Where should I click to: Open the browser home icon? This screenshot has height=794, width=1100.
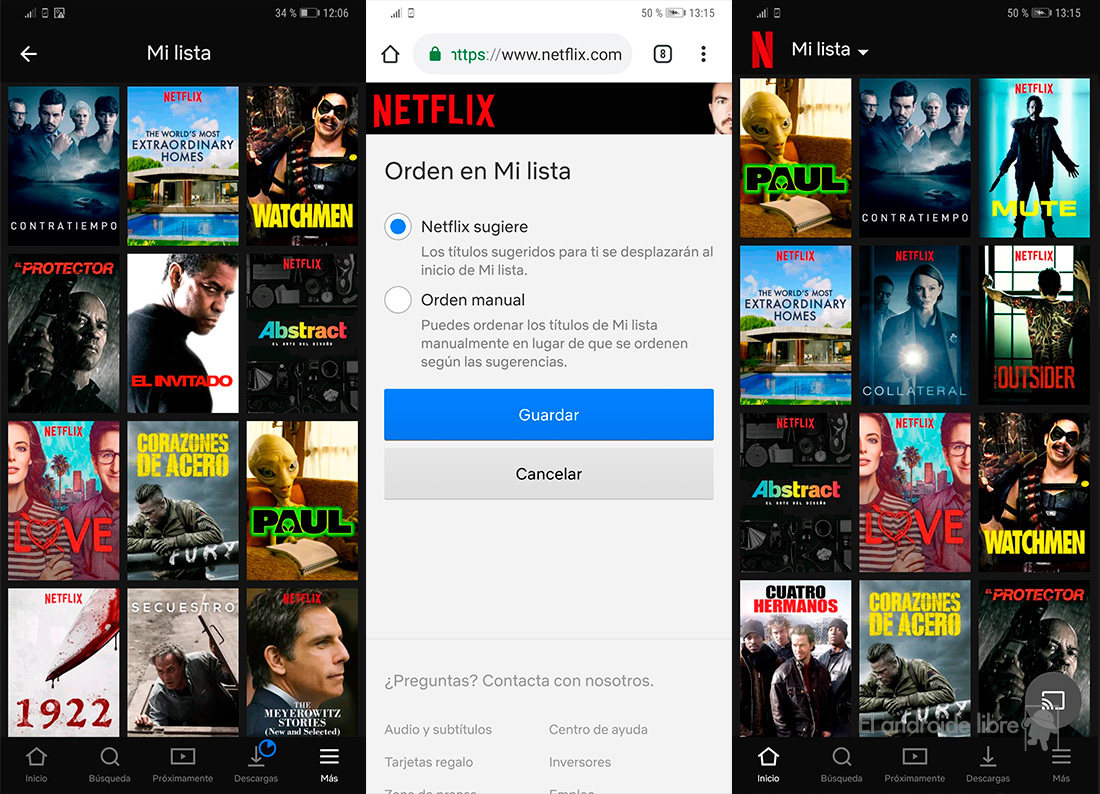coord(391,54)
